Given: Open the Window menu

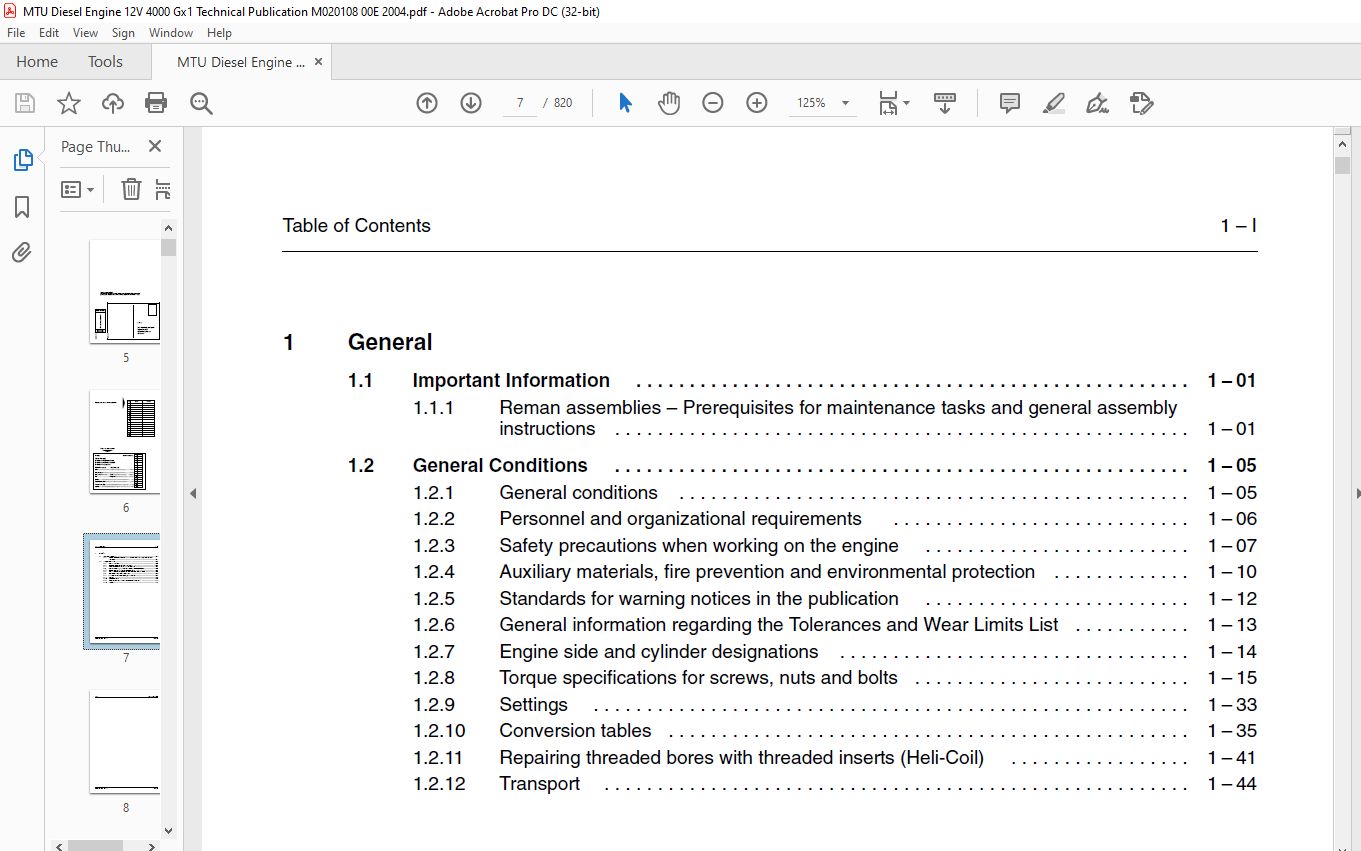Looking at the screenshot, I should tap(171, 33).
